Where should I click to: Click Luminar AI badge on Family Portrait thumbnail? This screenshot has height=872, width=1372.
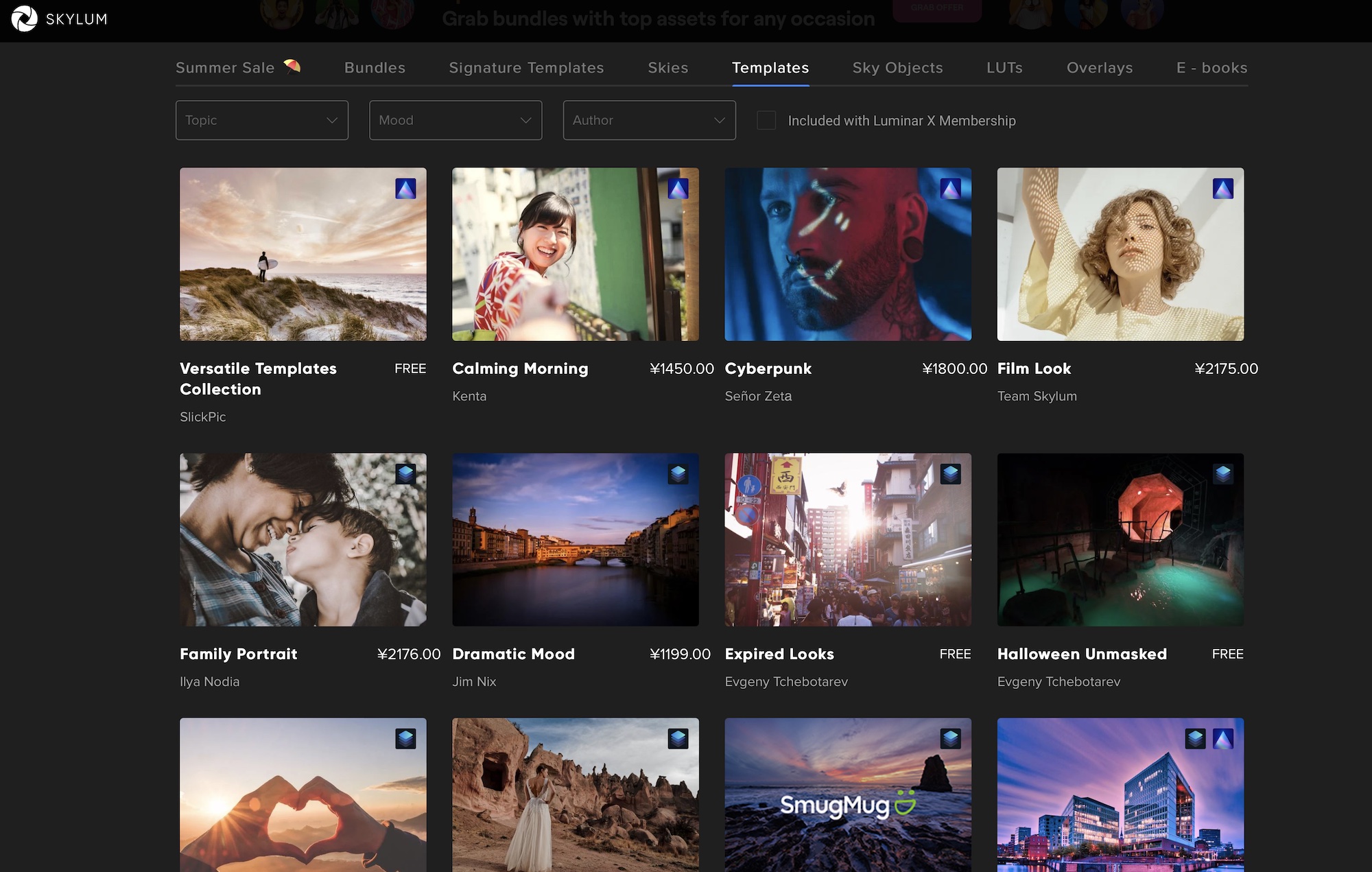coord(405,474)
